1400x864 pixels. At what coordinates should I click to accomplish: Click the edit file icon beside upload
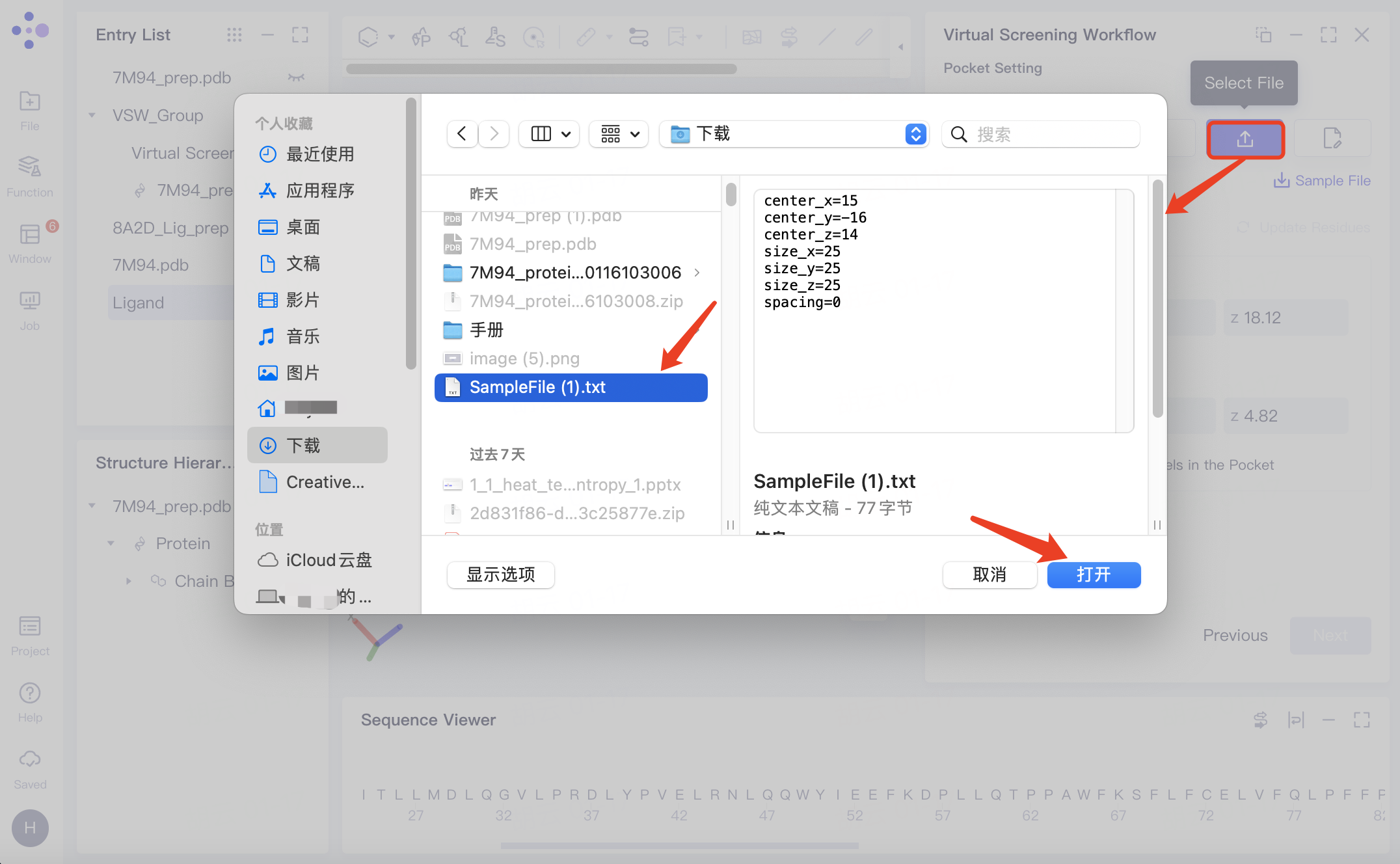tap(1332, 139)
